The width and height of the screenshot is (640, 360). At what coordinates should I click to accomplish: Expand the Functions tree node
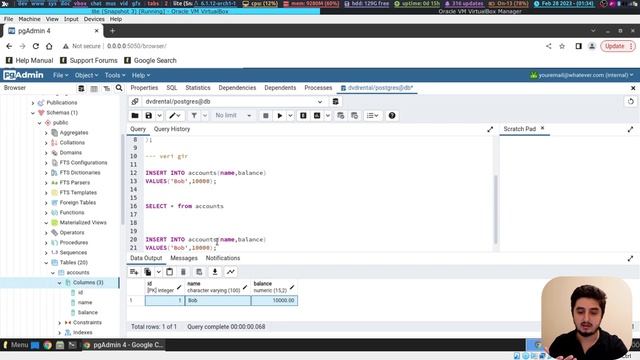[46, 213]
